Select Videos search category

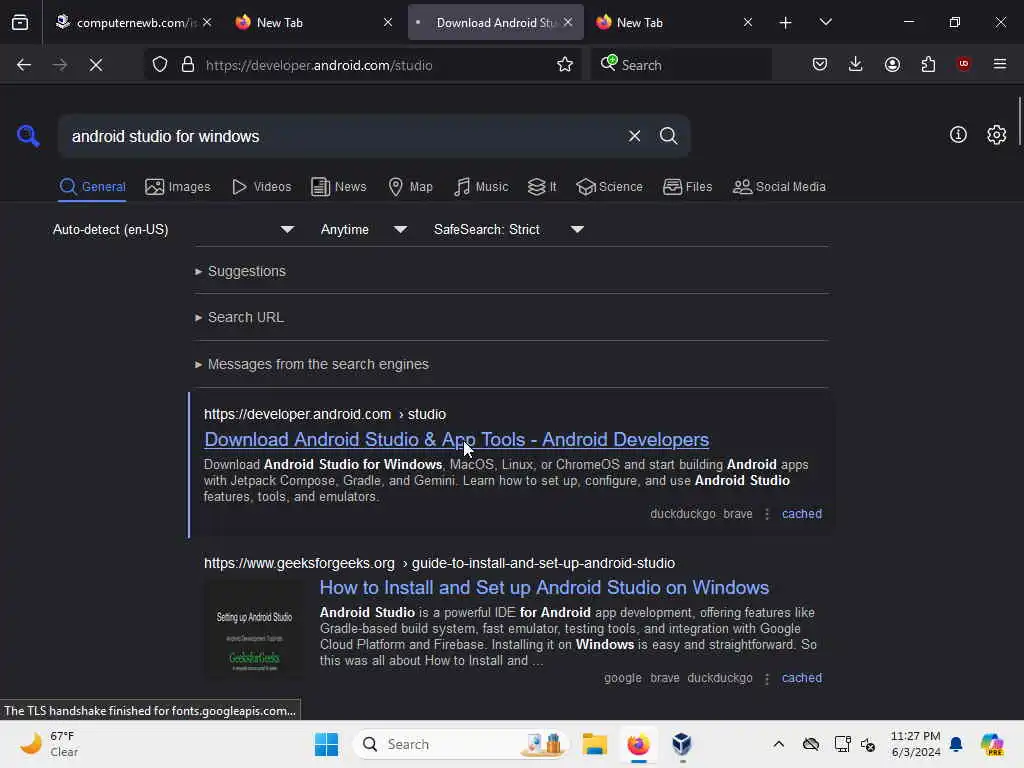(x=261, y=187)
